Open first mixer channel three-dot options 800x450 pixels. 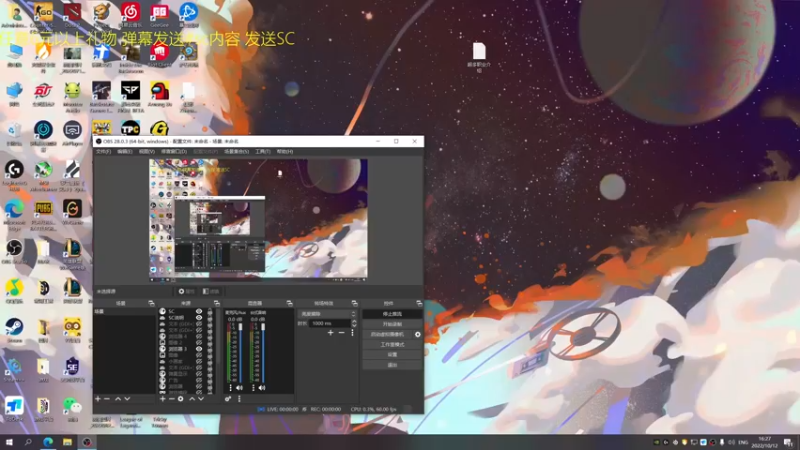point(231,388)
